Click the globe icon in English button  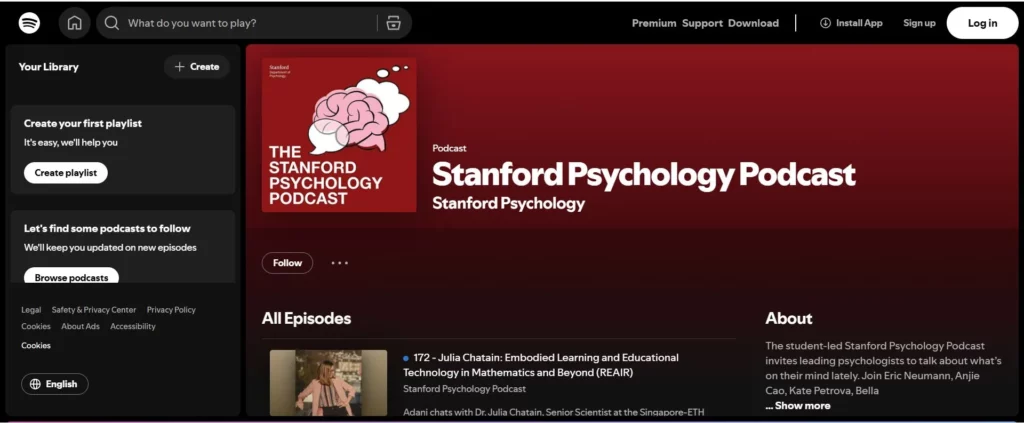tap(35, 384)
